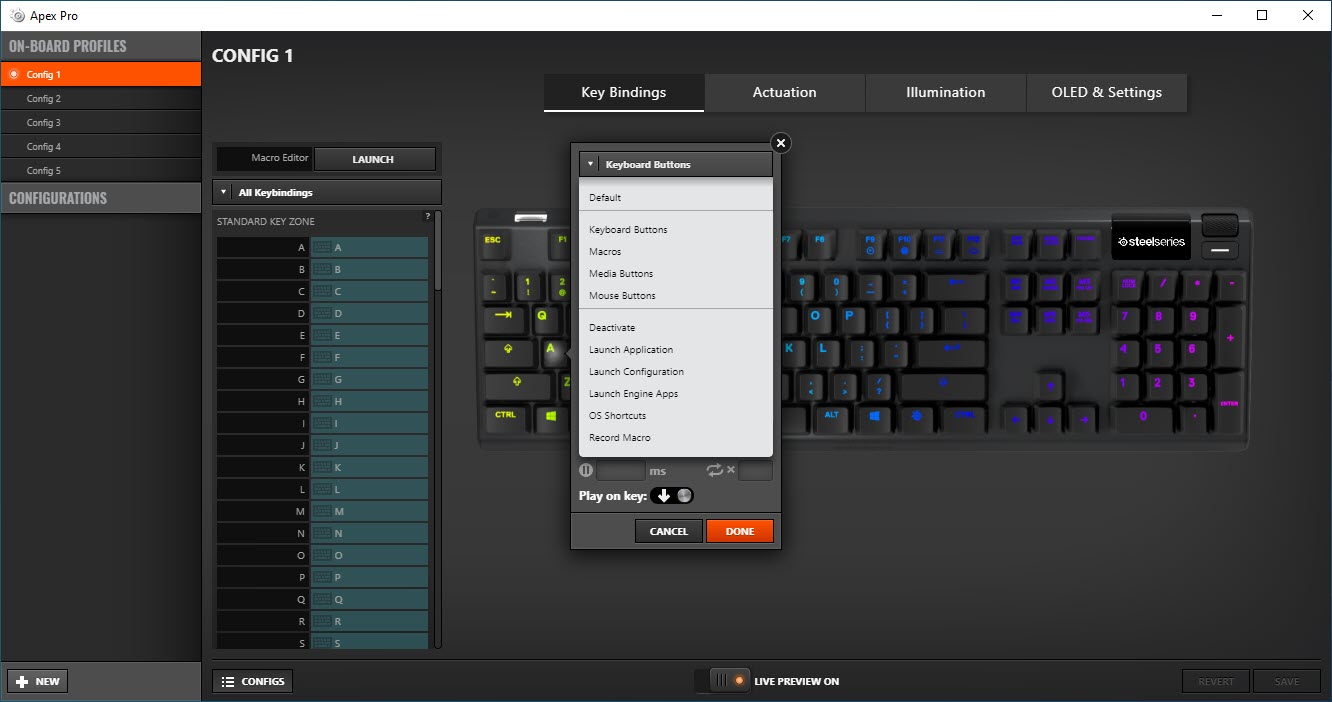The width and height of the screenshot is (1332, 702).
Task: Toggle the Live Preview switch
Action: tap(723, 681)
